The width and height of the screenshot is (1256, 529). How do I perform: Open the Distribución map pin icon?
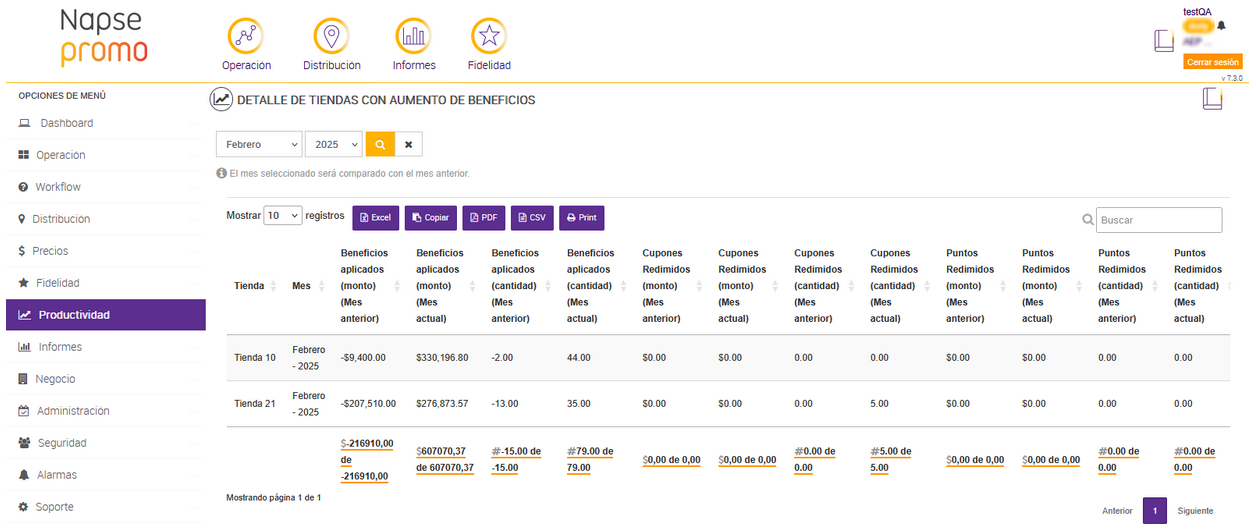(331, 37)
